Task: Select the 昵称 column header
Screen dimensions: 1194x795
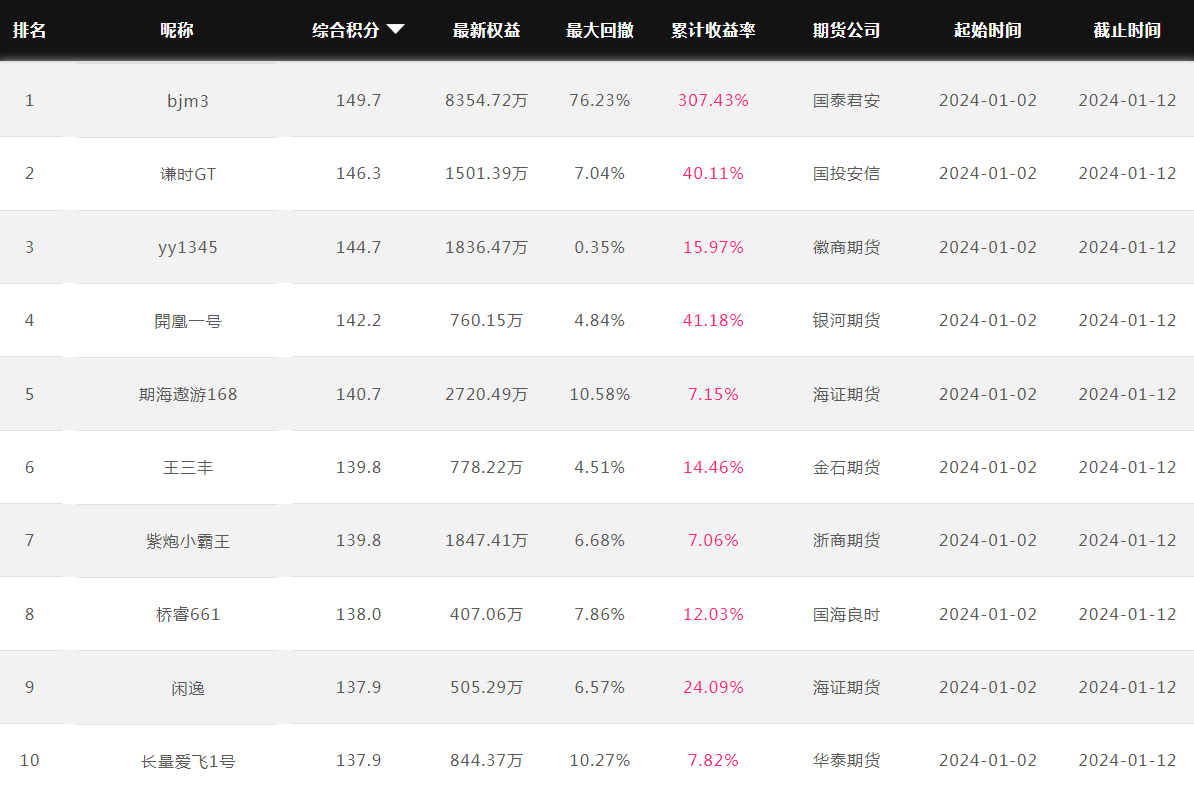Action: [177, 30]
